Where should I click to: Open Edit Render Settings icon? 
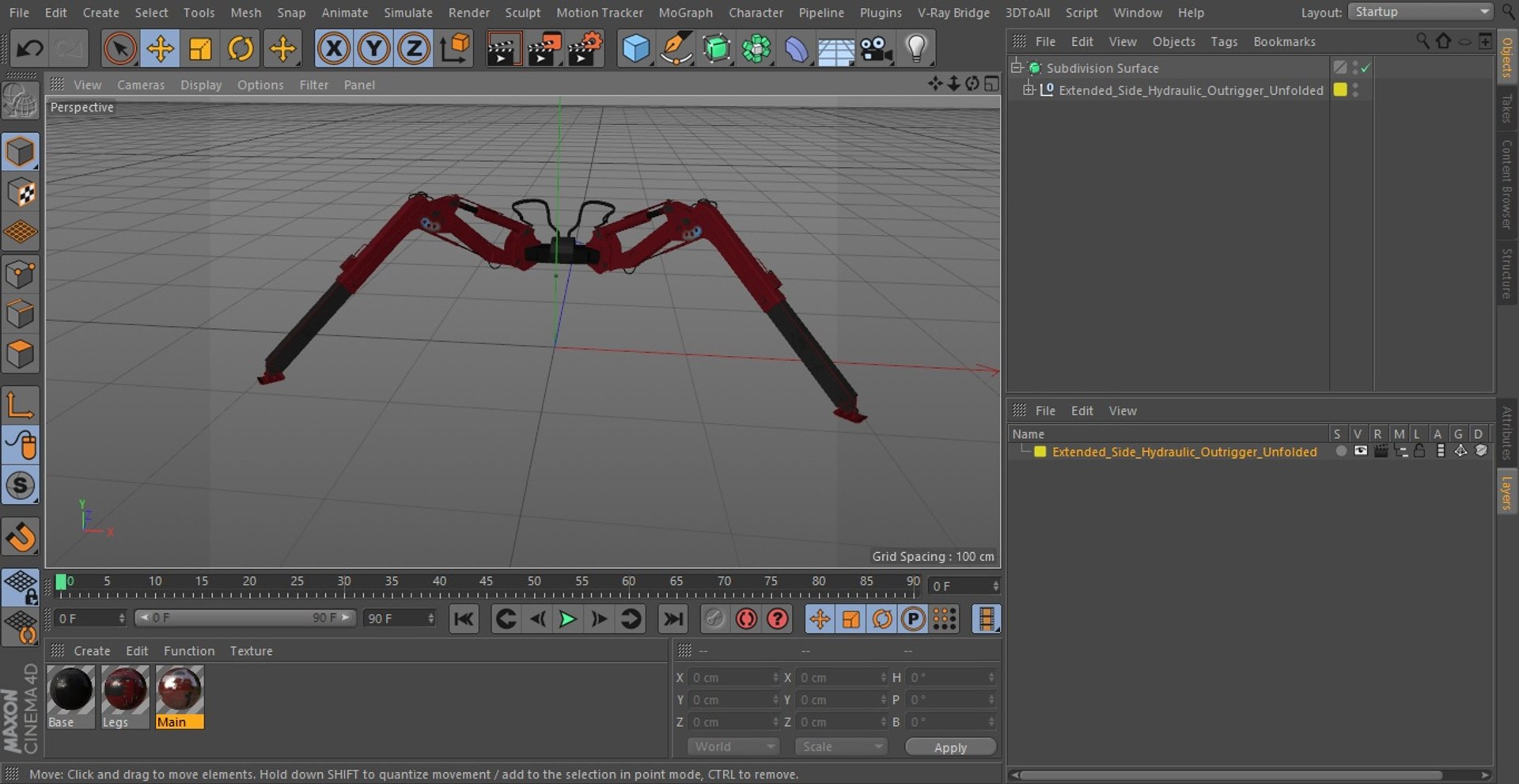585,49
